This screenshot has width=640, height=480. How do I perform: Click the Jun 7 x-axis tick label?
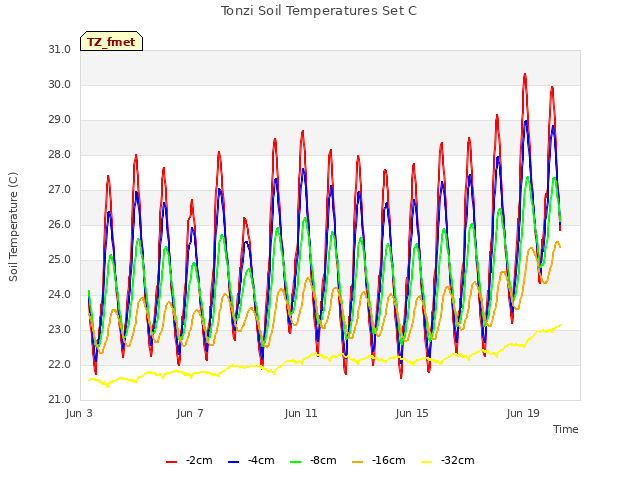click(x=190, y=413)
